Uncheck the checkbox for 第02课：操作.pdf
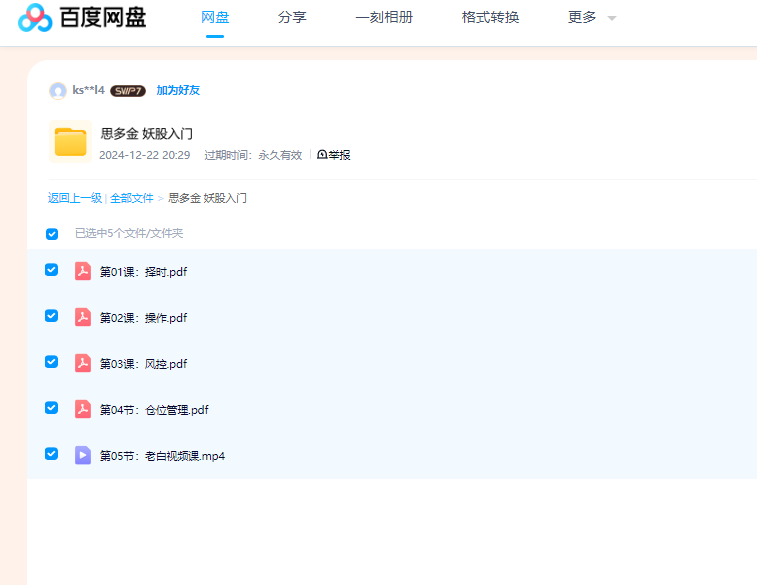The height and width of the screenshot is (585, 757). point(52,316)
